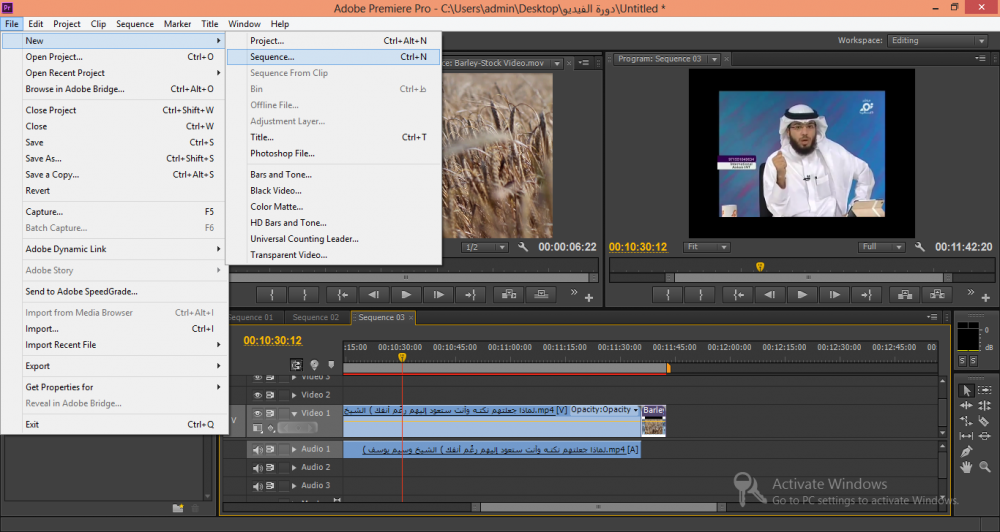
Task: Play the Program monitor sequence
Action: click(x=802, y=294)
